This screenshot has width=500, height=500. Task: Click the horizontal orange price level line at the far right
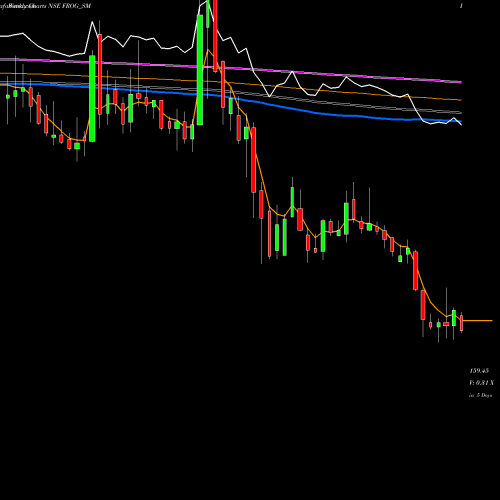click(x=478, y=321)
